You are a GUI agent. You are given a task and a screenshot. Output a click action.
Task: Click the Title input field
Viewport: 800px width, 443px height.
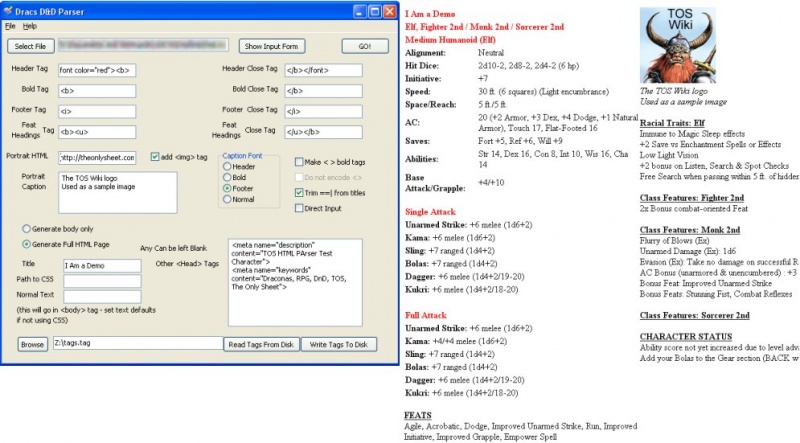[102, 265]
